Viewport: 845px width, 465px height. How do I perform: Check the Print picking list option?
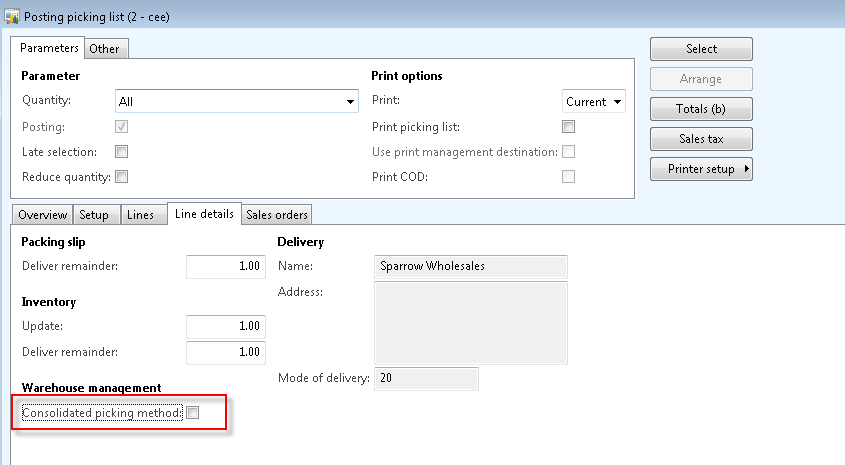point(568,127)
